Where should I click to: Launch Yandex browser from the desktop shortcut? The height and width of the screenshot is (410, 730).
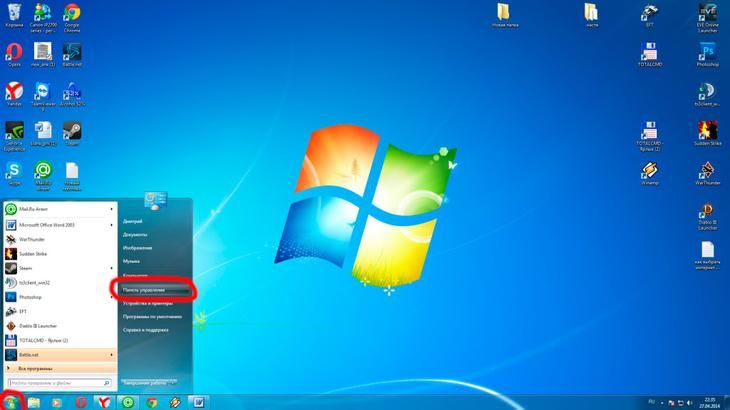pyautogui.click(x=14, y=94)
